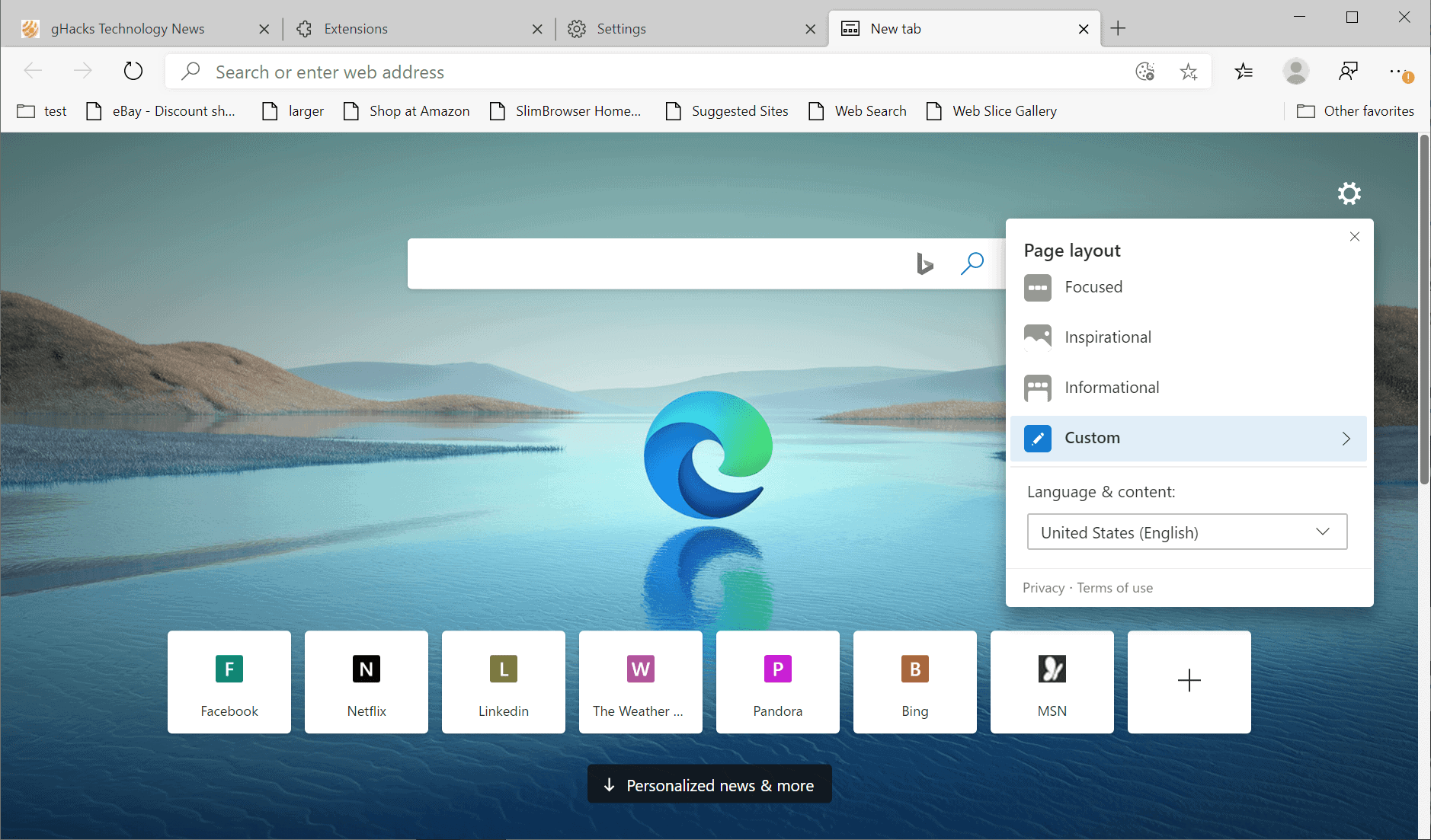Image resolution: width=1431 pixels, height=840 pixels.
Task: Open Web Search bookmark
Action: (858, 111)
